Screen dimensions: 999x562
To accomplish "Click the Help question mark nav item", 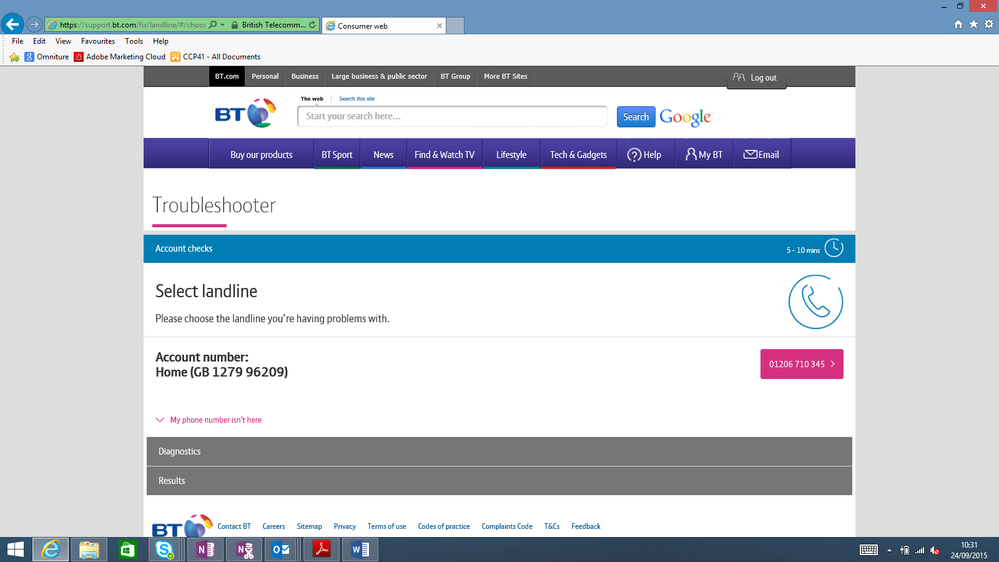I will click(644, 155).
